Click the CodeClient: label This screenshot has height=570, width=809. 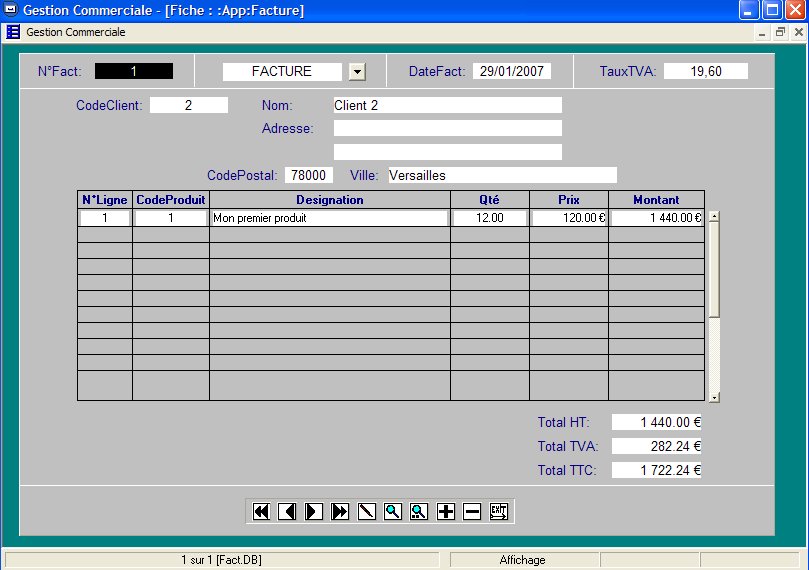tap(109, 105)
